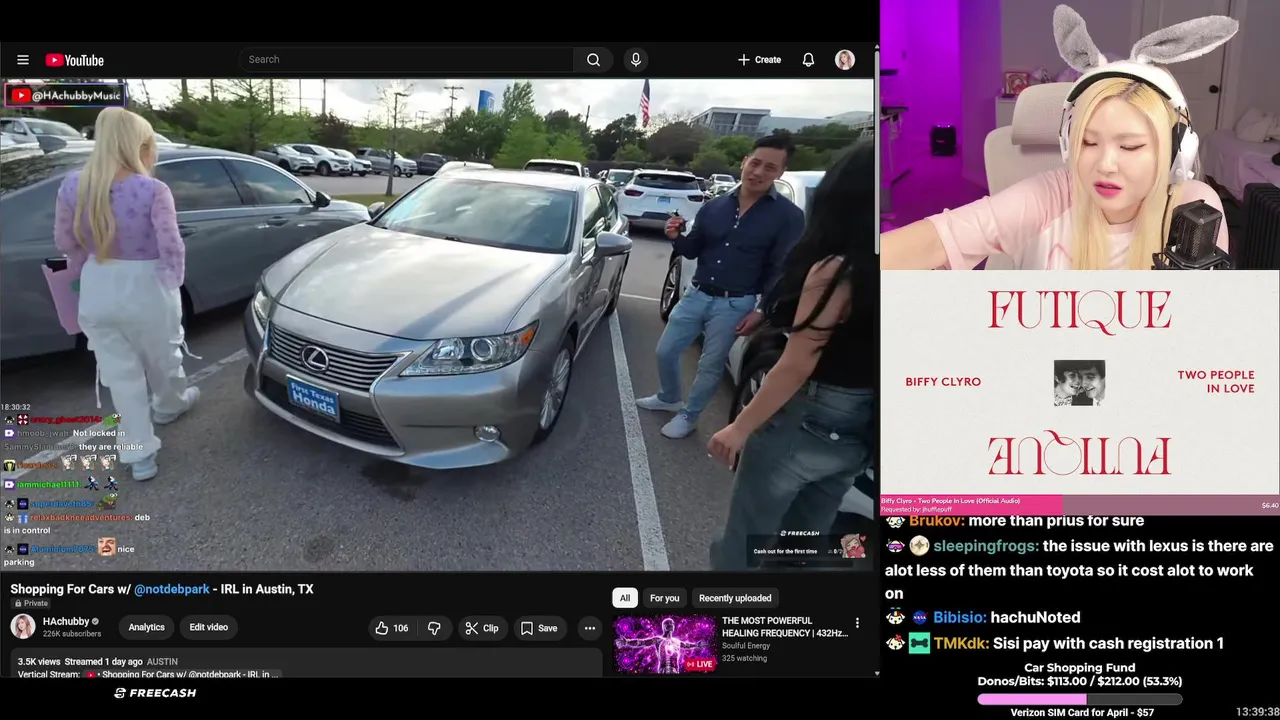Focus the YouTube search field
Image resolution: width=1280 pixels, height=720 pixels.
pos(408,60)
